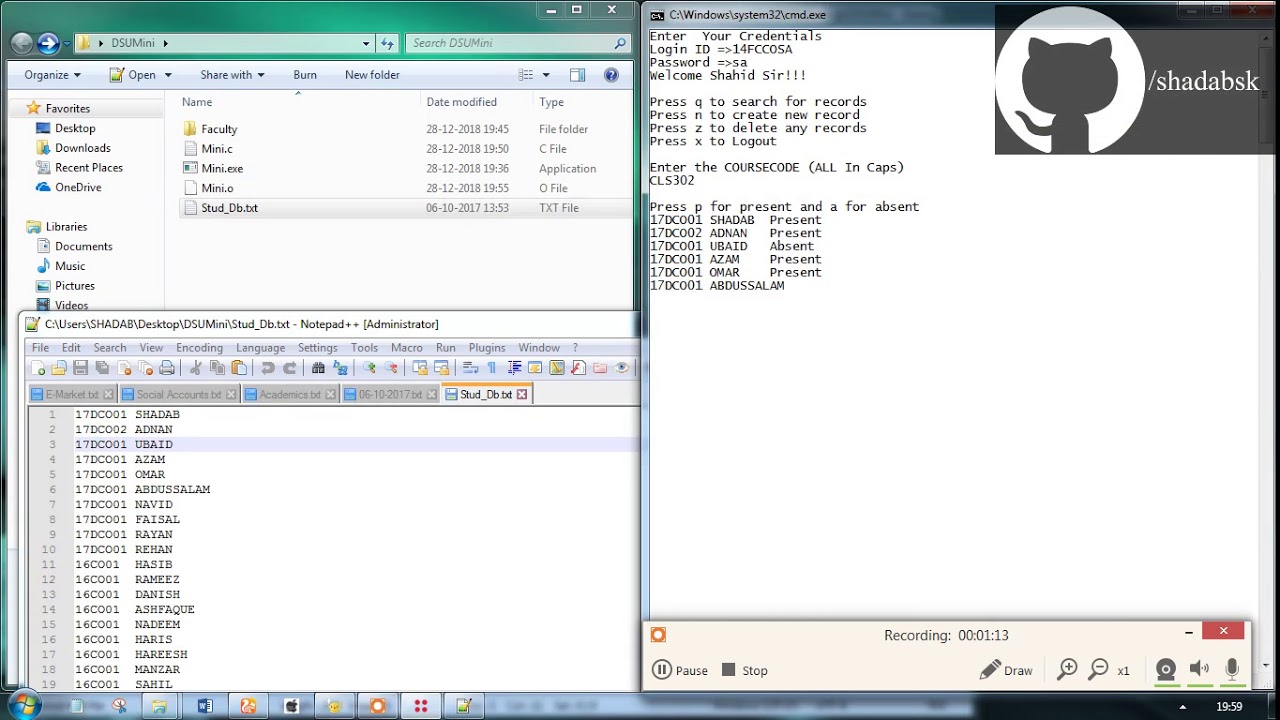Open the File menu in Notepad++

pos(40,347)
